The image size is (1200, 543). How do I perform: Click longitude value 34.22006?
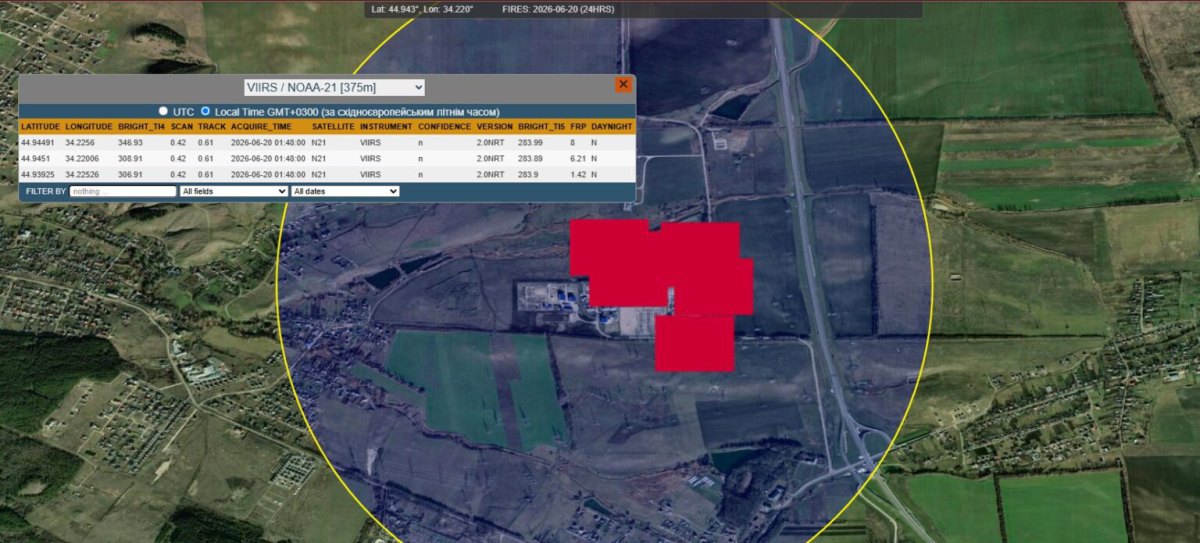click(82, 158)
